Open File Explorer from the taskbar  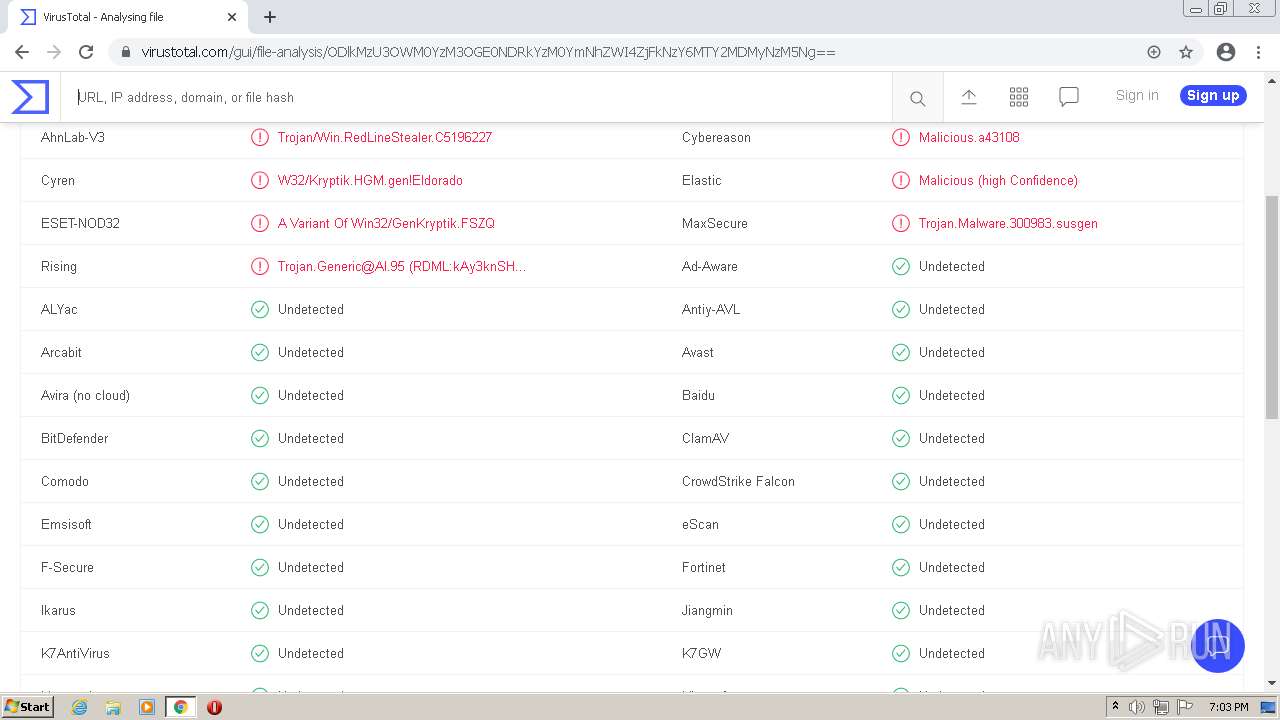(x=113, y=706)
